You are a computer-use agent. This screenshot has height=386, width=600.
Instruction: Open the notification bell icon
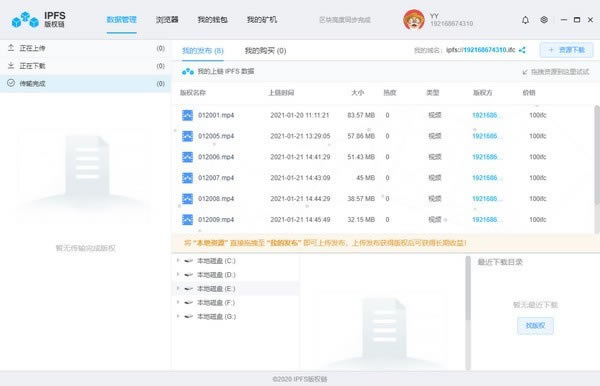(x=525, y=20)
